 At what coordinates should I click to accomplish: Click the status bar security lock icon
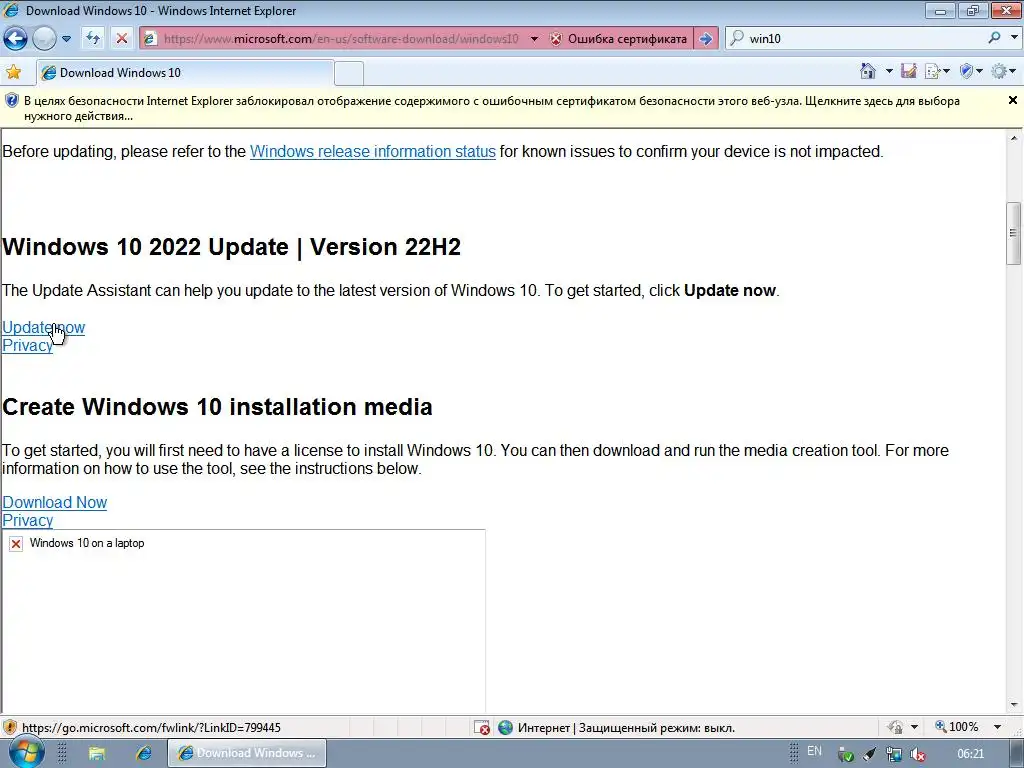(x=895, y=727)
